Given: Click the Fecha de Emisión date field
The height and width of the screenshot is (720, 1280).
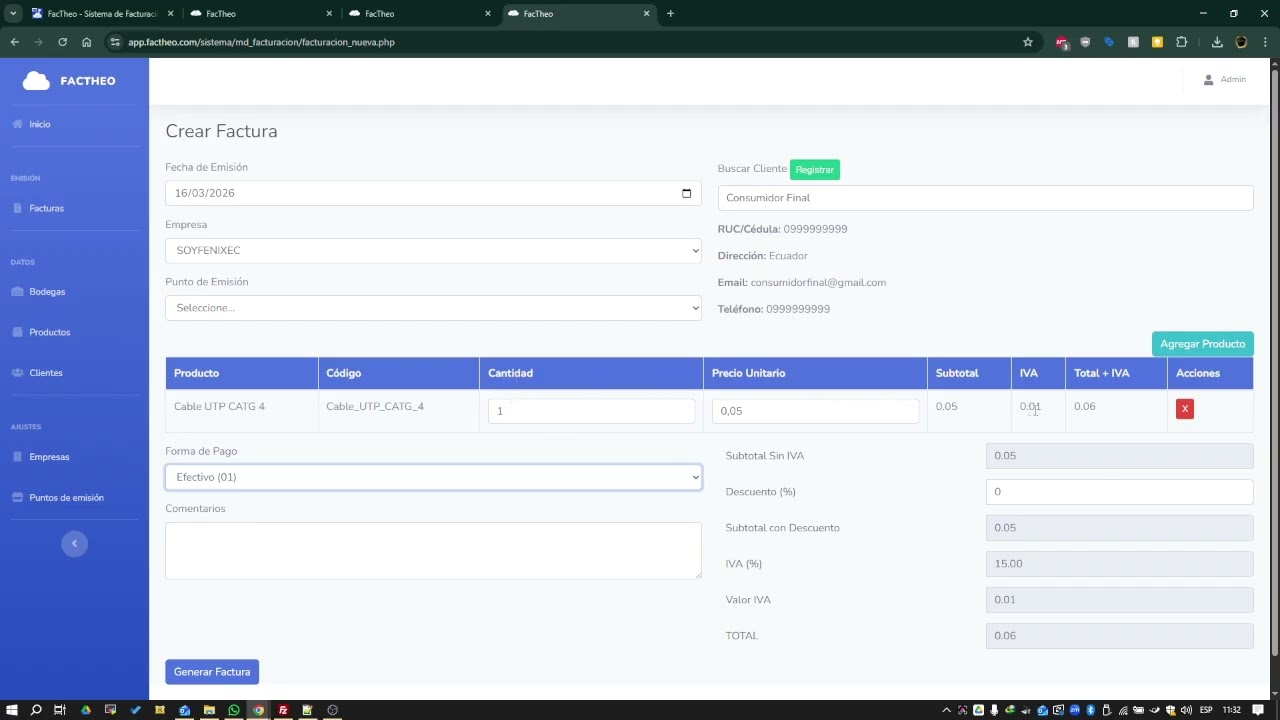Looking at the screenshot, I should (433, 193).
